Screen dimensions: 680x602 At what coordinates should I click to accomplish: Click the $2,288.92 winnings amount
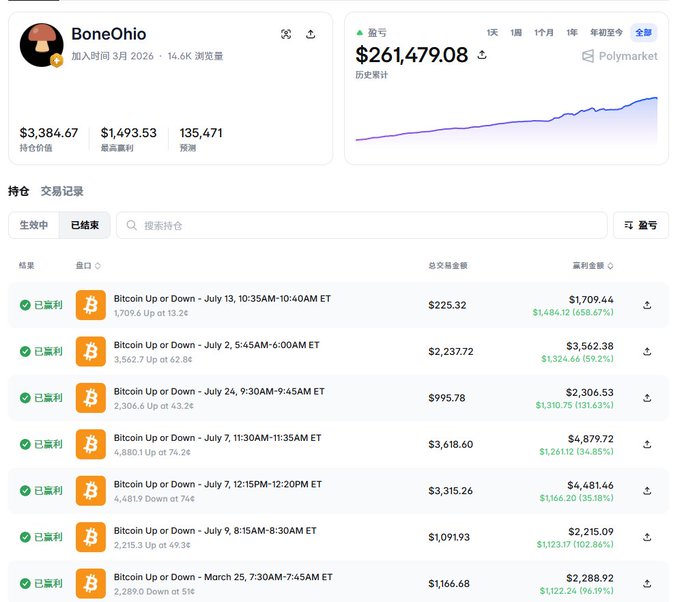[590, 578]
